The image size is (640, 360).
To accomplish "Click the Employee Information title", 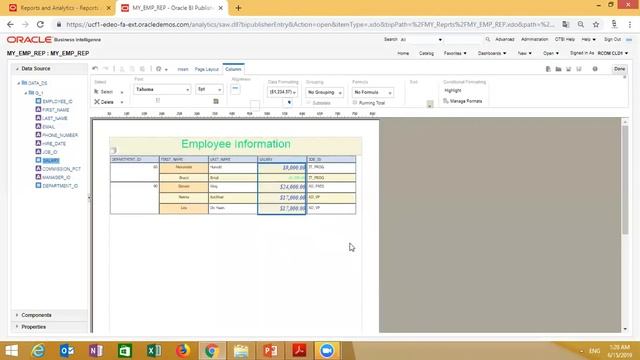I will [x=236, y=144].
